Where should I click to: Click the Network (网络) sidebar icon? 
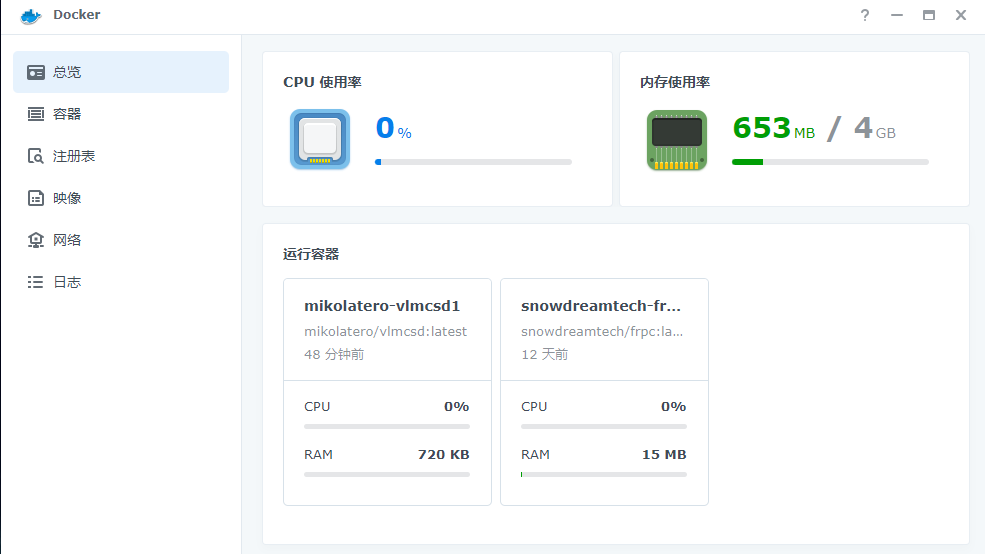[36, 240]
